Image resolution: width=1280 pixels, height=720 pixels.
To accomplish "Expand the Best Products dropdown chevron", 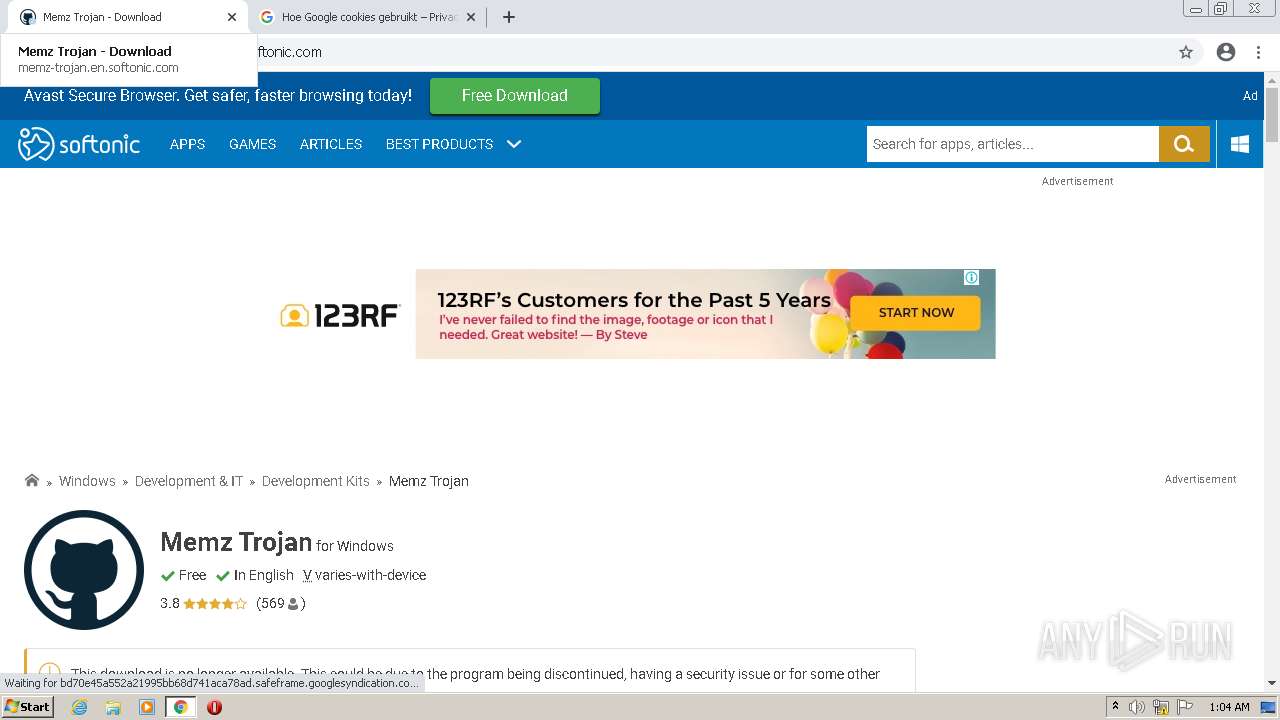I will point(514,144).
